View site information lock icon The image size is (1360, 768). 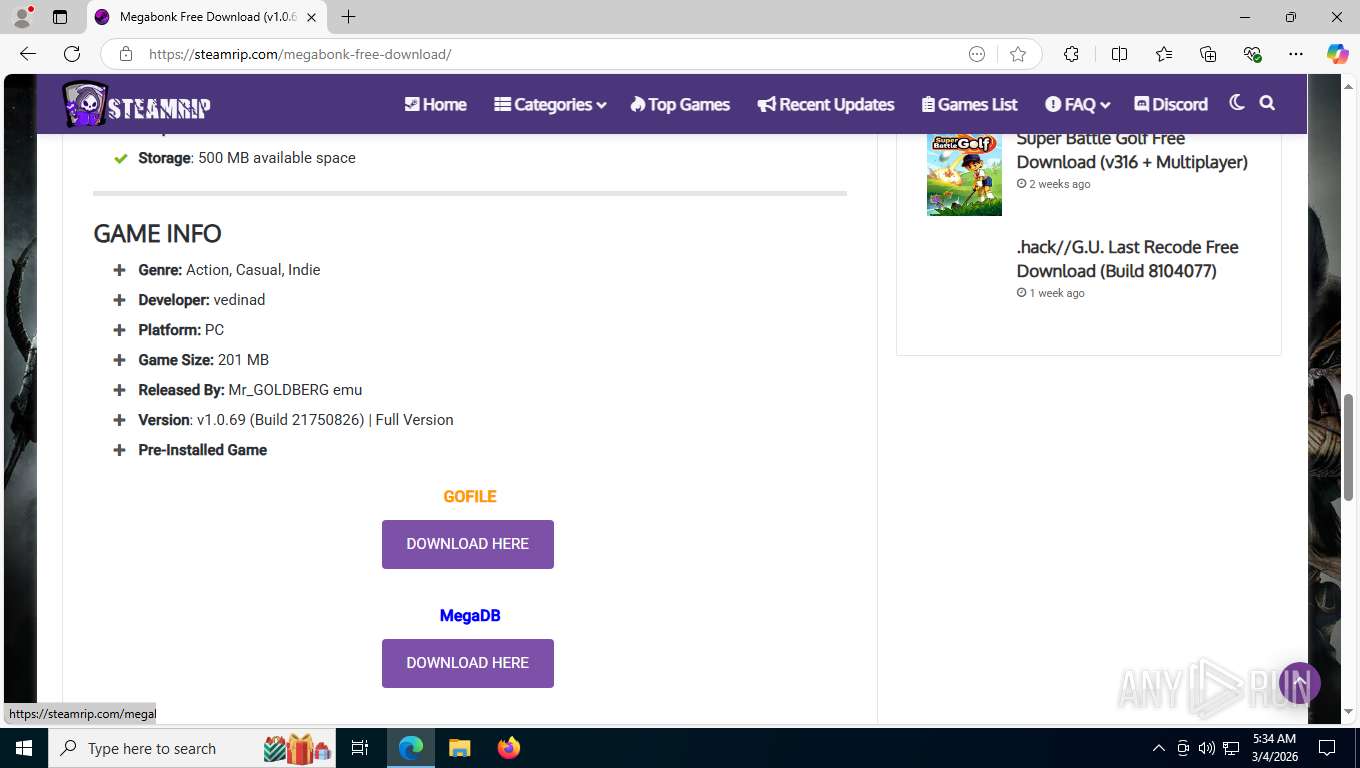[x=126, y=54]
